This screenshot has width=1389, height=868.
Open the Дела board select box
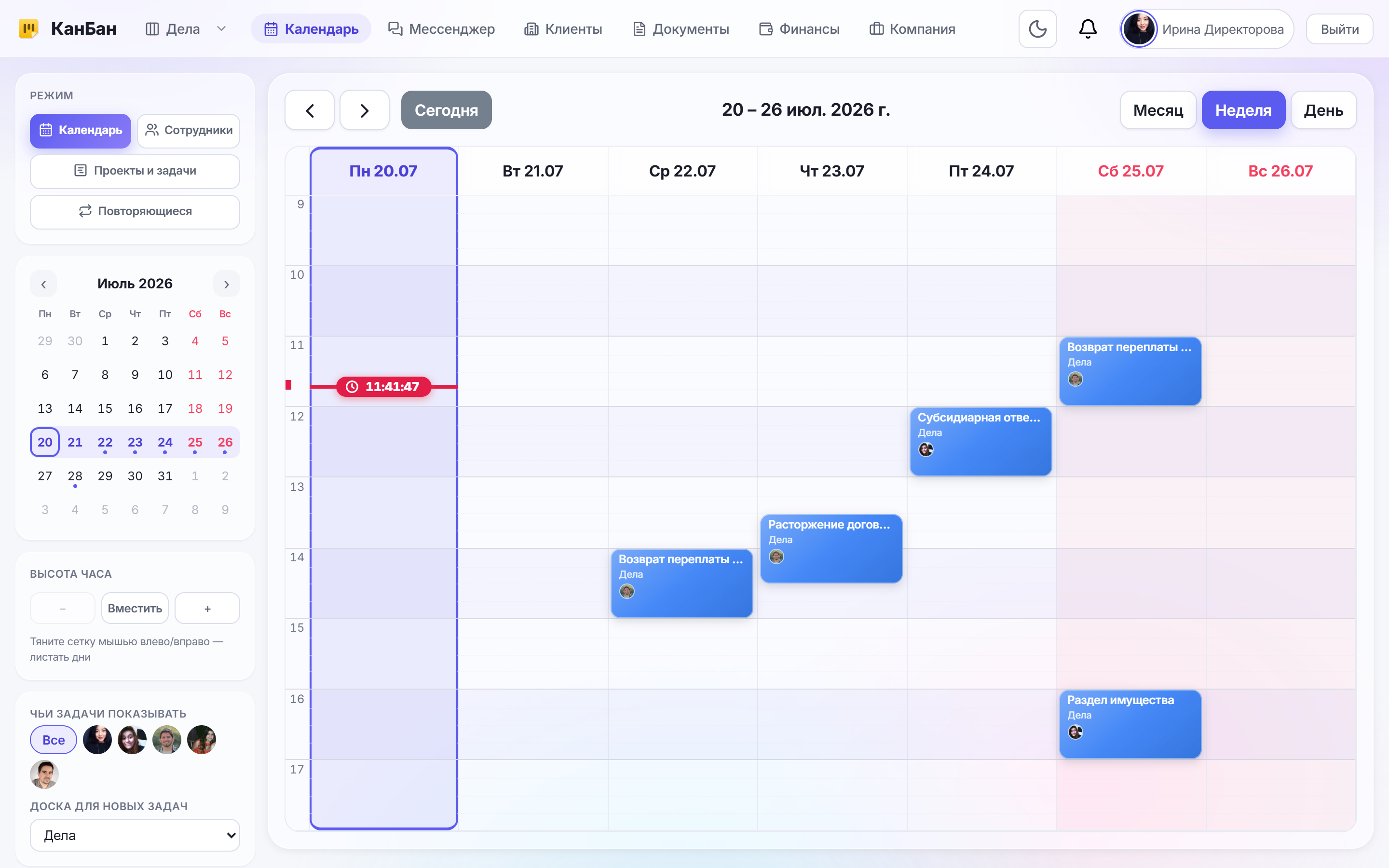(x=135, y=835)
